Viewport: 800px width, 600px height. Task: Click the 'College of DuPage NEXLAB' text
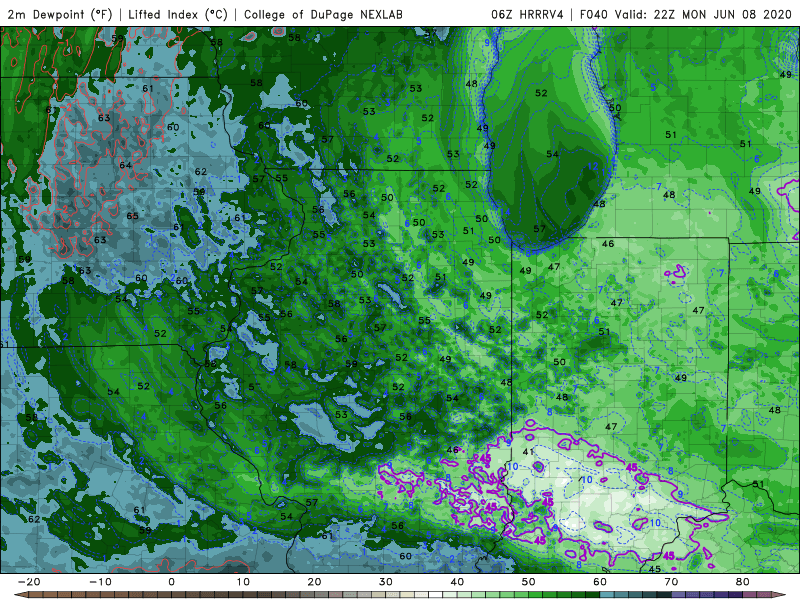323,14
